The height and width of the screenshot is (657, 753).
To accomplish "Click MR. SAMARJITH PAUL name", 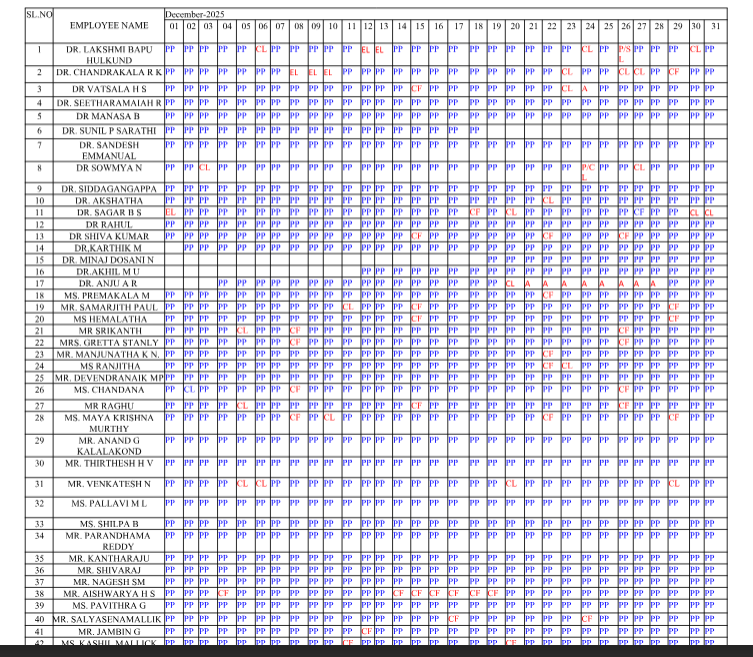I will coord(109,307).
